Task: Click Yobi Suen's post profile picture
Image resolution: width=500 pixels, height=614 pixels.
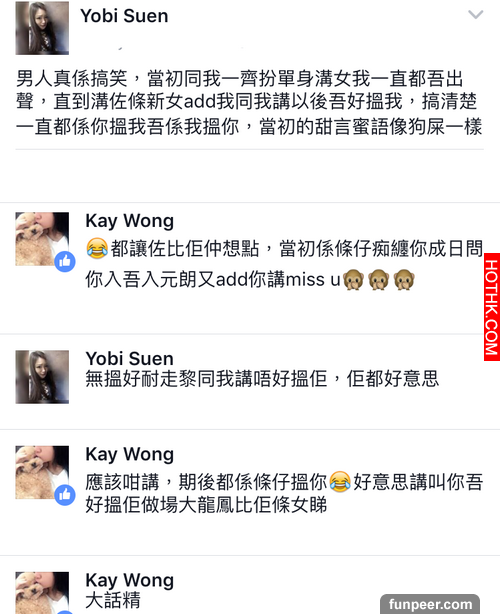Action: point(42,28)
